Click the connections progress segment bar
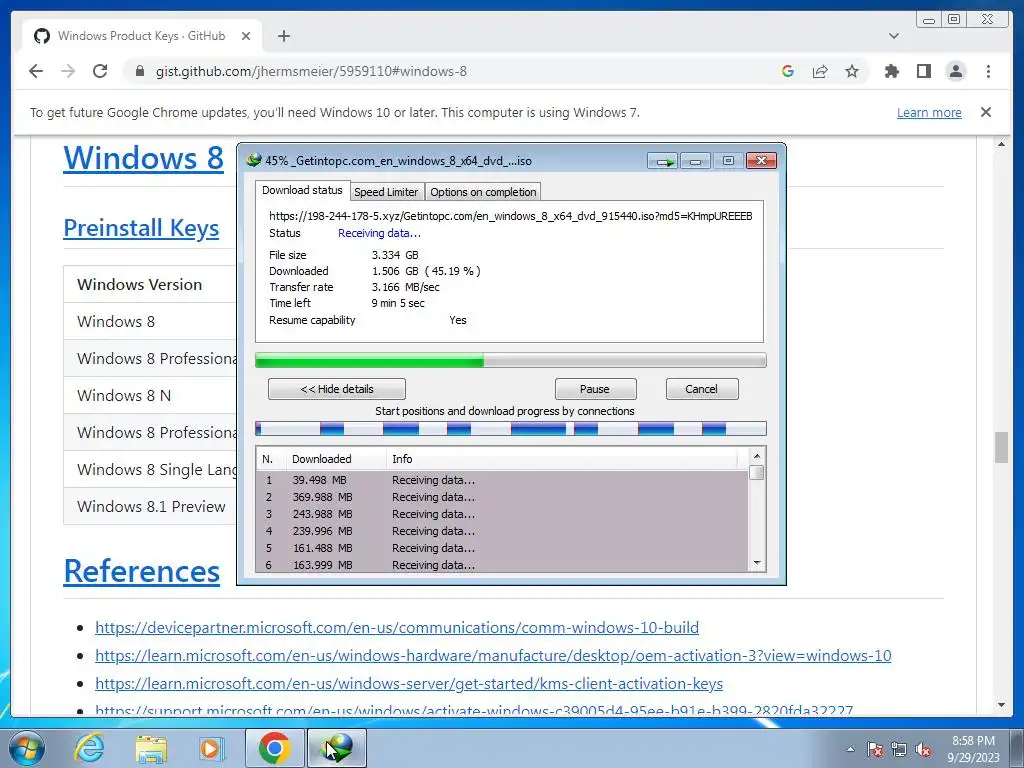The height and width of the screenshot is (768, 1024). (x=511, y=429)
